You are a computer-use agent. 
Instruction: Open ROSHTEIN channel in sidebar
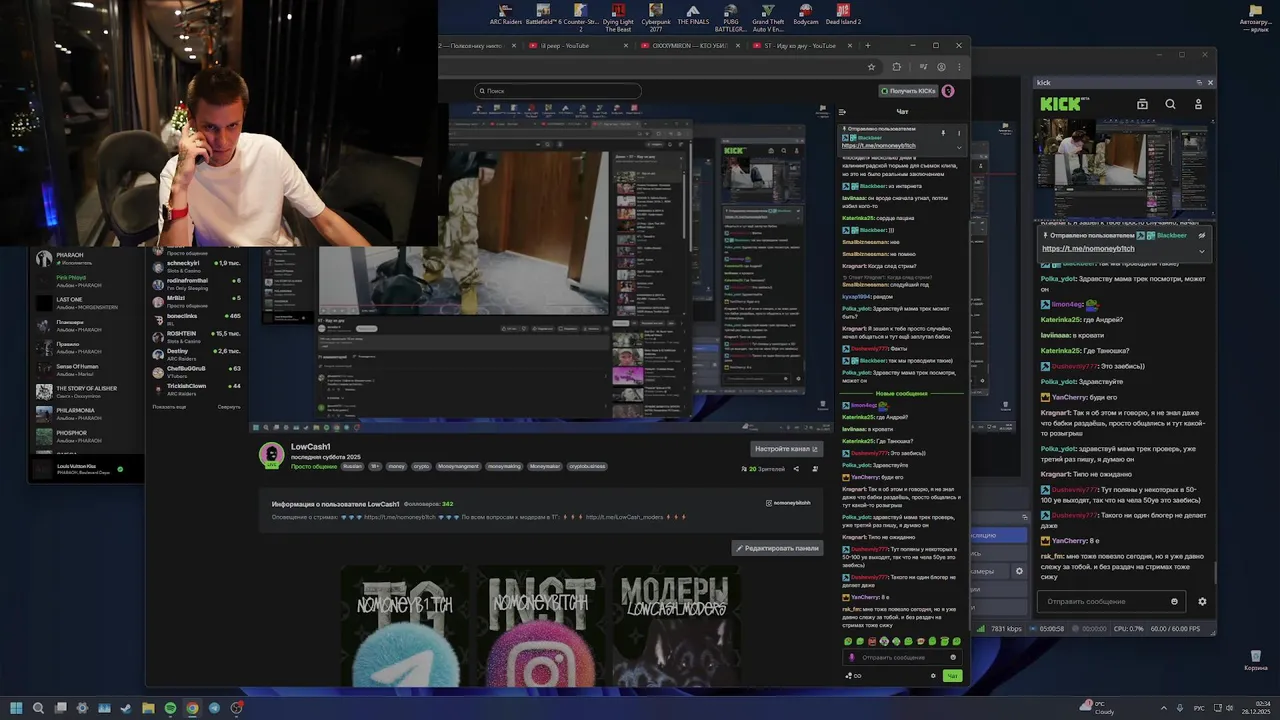point(197,336)
